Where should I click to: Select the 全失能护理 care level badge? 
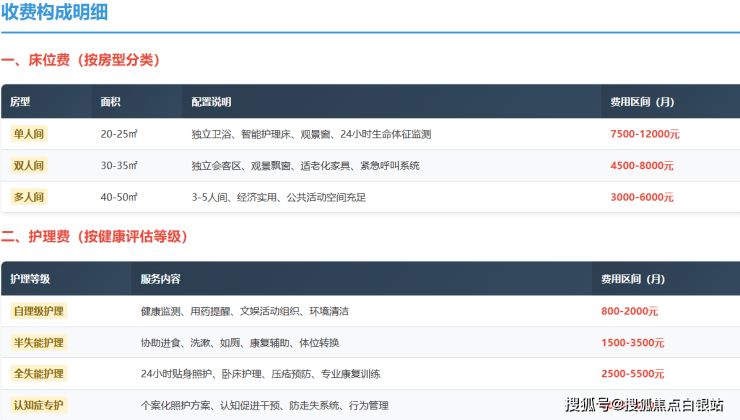(39, 374)
